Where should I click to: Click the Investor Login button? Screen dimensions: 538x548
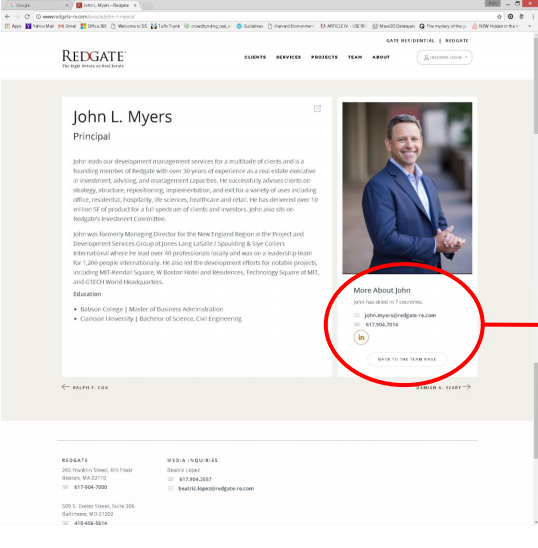click(444, 57)
